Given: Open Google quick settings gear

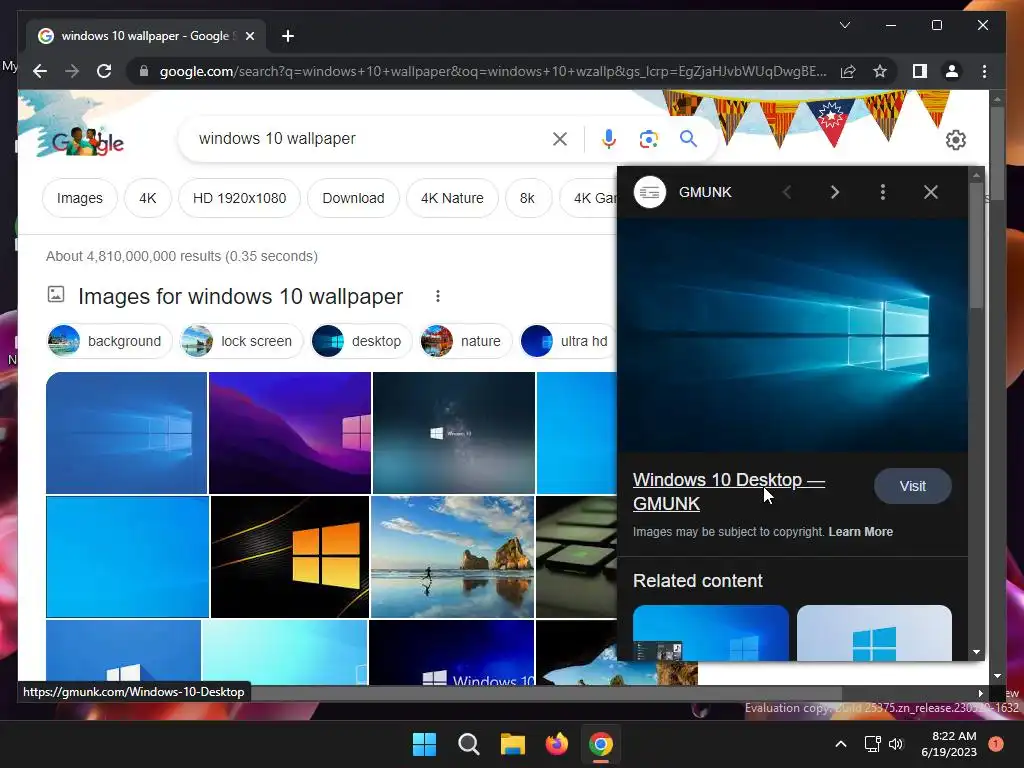Looking at the screenshot, I should point(955,140).
